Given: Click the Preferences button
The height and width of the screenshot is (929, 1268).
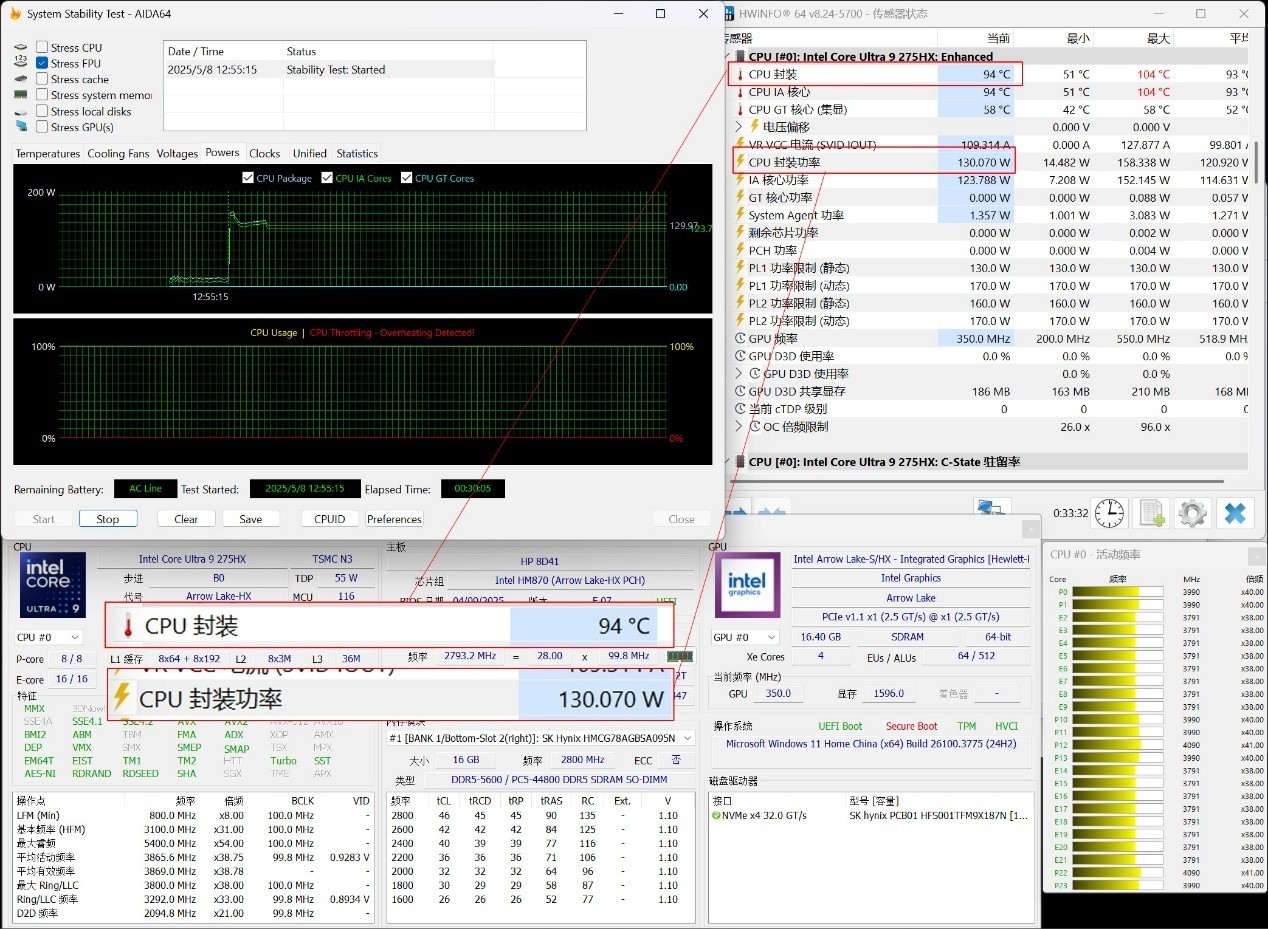Looking at the screenshot, I should point(394,519).
